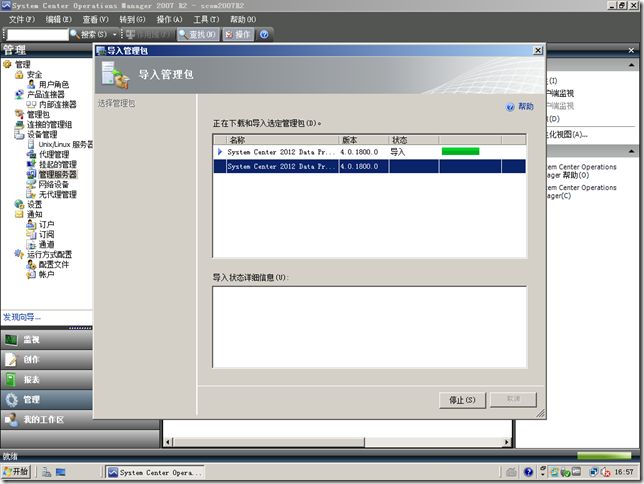644x484 pixels.
Task: Select 代理管理 in the tree
Action: tap(53, 154)
